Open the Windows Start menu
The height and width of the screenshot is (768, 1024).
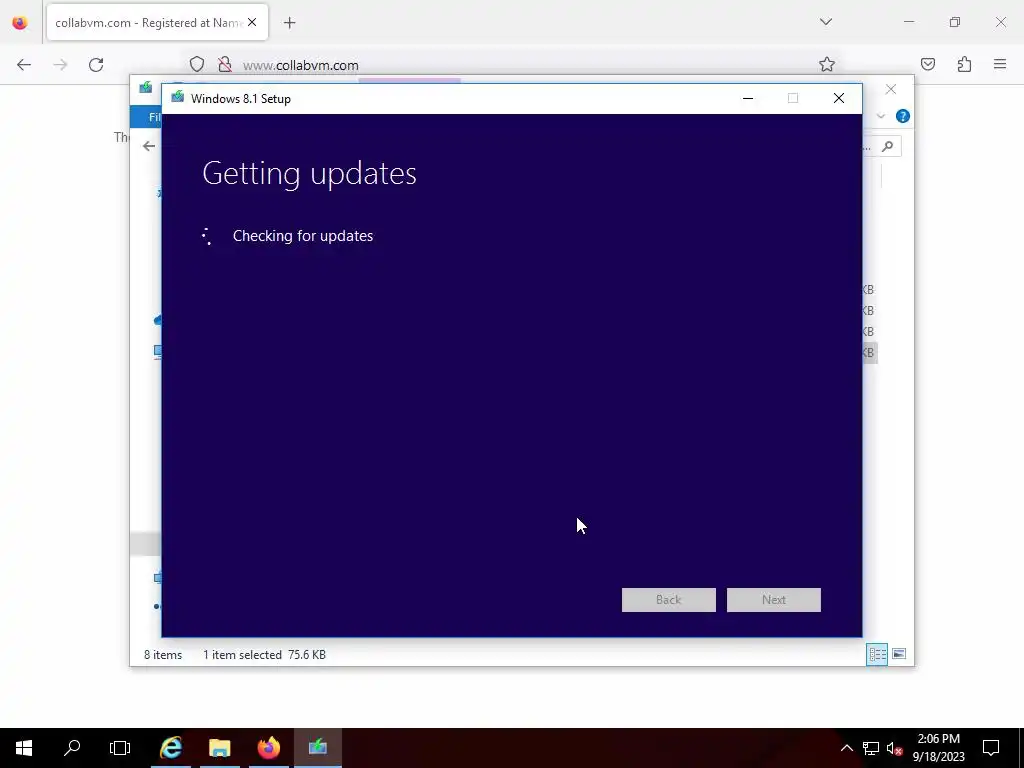(24, 748)
